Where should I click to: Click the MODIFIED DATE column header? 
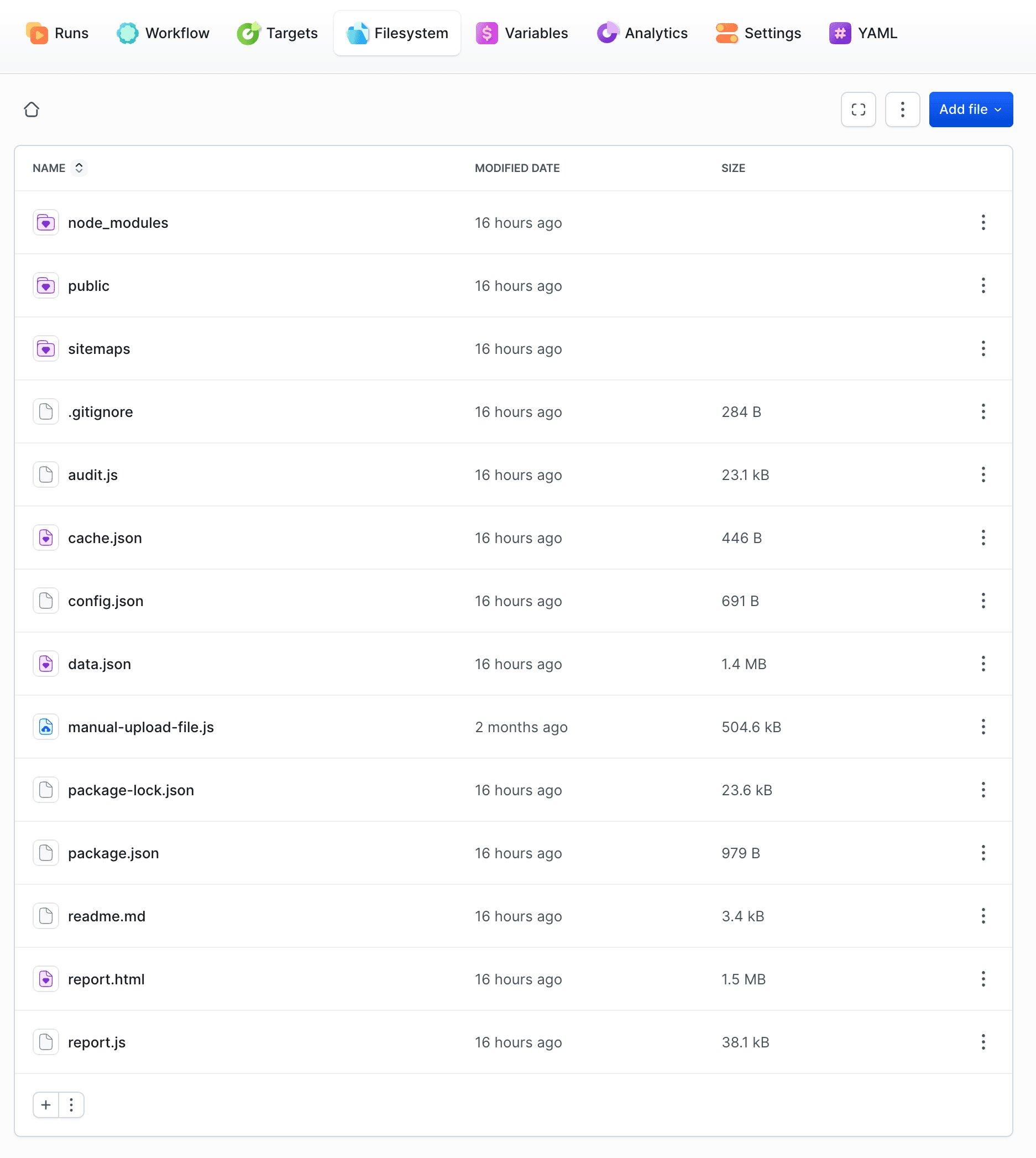pos(517,168)
